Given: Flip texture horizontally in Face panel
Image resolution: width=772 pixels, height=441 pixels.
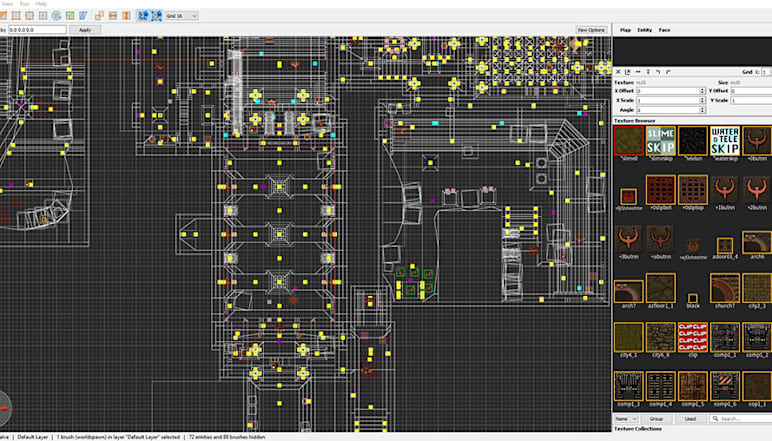Looking at the screenshot, I should (x=638, y=72).
